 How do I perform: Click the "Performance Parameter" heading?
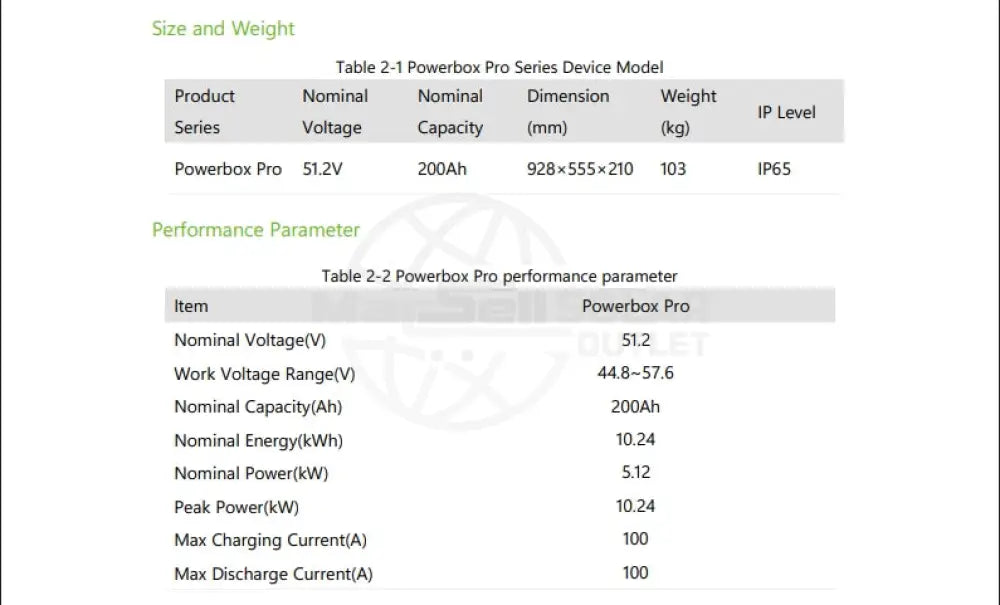255,230
